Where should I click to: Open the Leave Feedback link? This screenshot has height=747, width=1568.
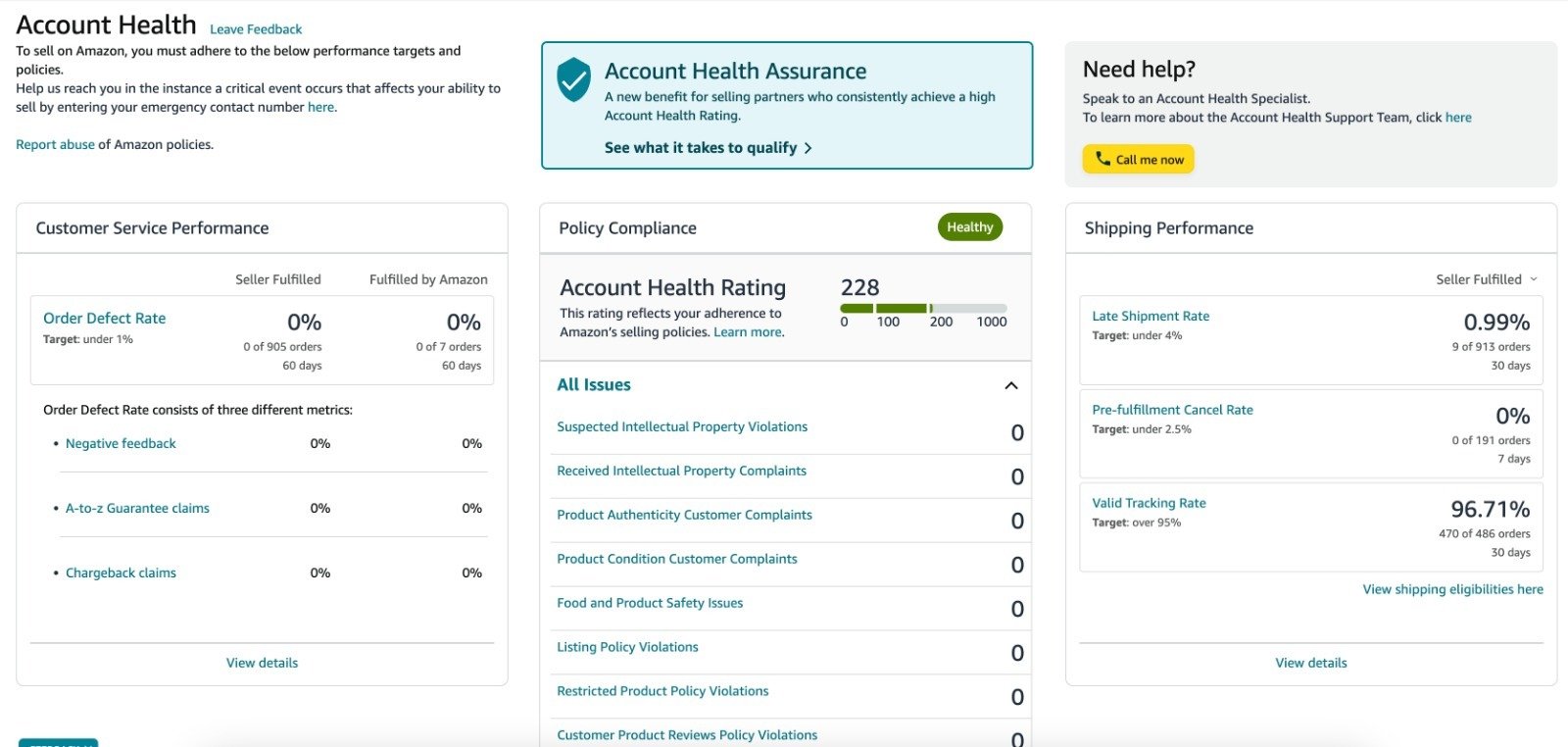256,29
